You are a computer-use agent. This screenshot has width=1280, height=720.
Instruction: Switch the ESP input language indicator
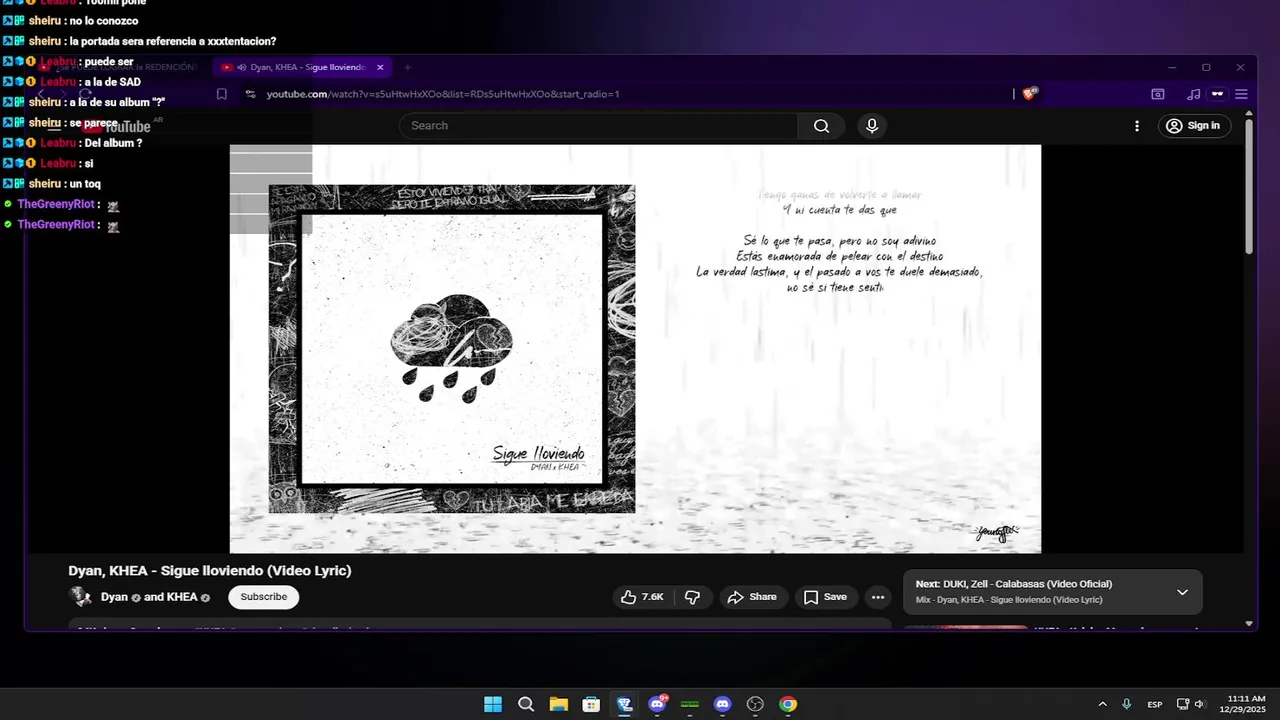coord(1155,704)
